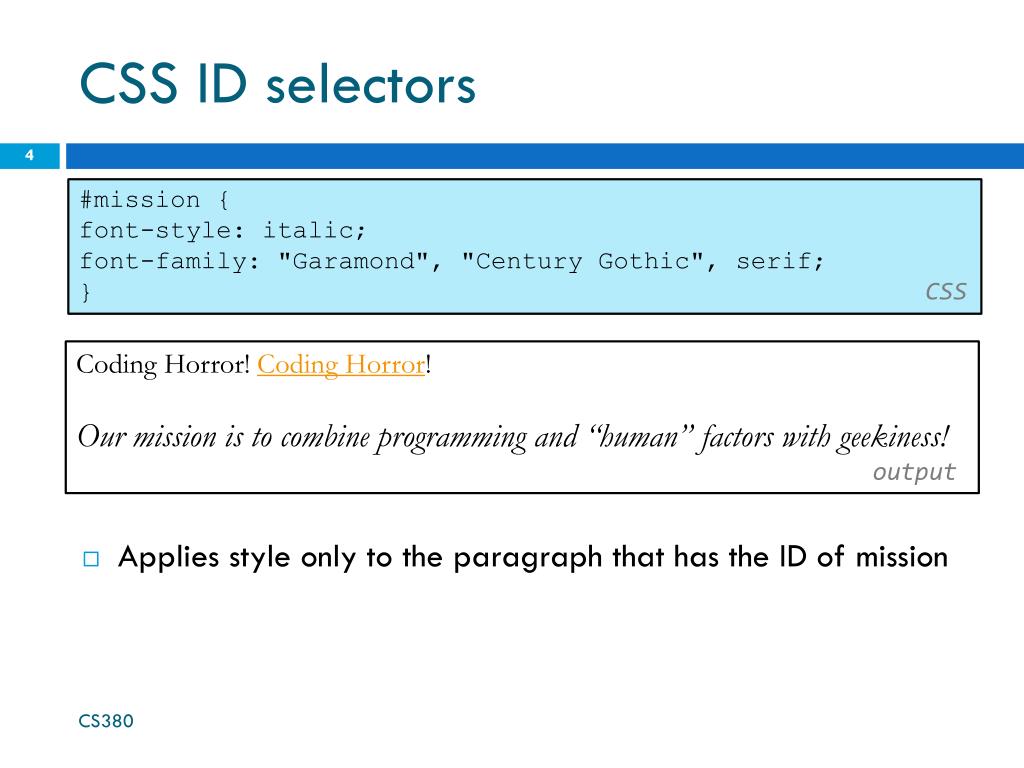Click the word selectors in the title
This screenshot has width=1024, height=768.
pos(371,86)
